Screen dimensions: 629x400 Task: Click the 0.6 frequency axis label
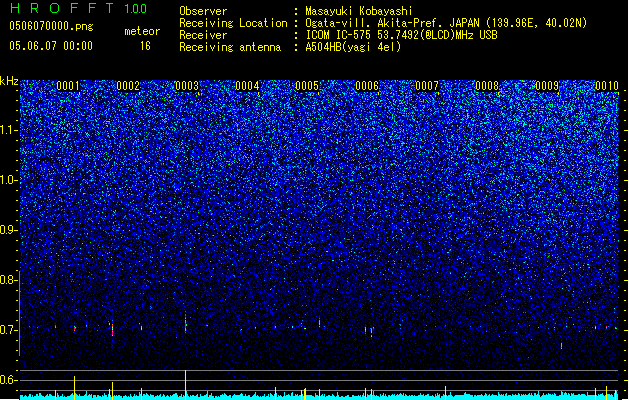[x=9, y=380]
